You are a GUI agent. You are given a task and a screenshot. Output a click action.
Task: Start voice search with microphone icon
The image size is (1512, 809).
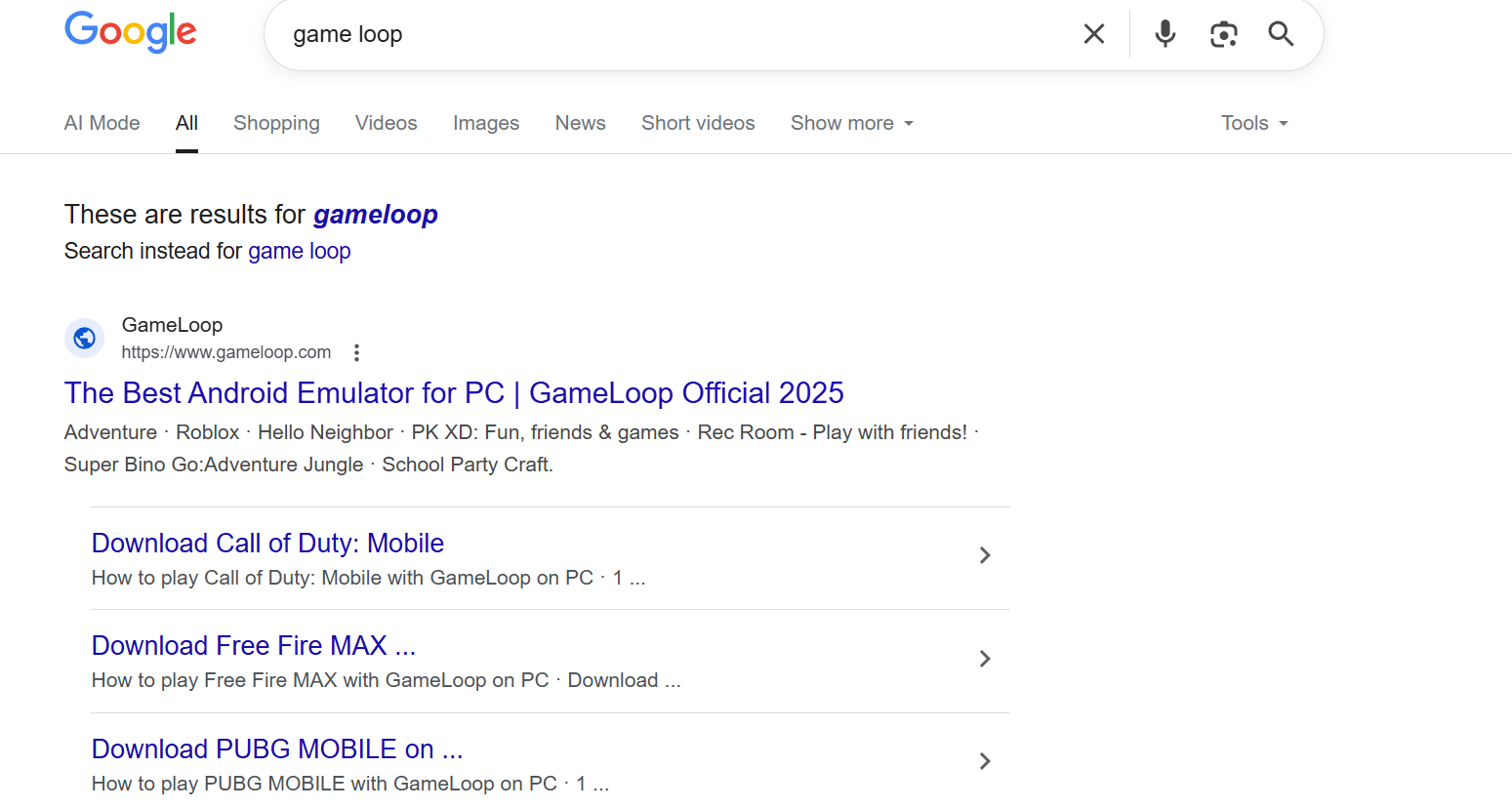[1165, 34]
